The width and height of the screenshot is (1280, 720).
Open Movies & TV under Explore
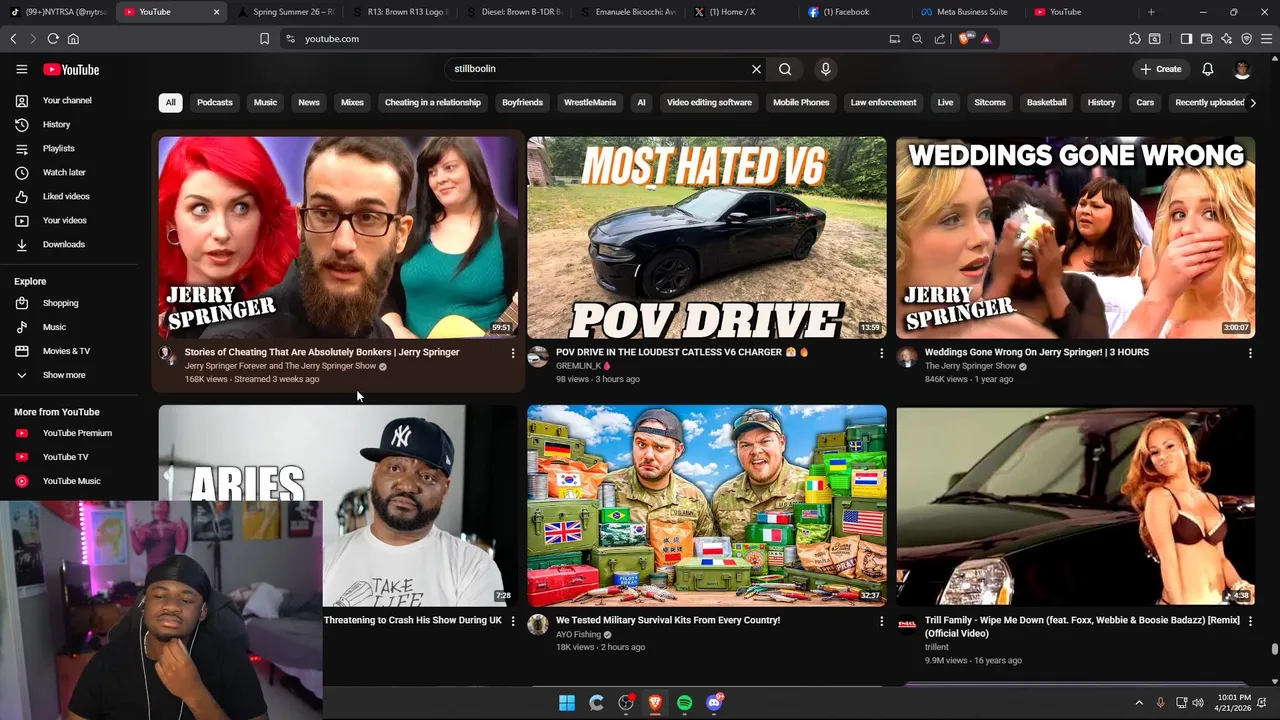(x=68, y=351)
